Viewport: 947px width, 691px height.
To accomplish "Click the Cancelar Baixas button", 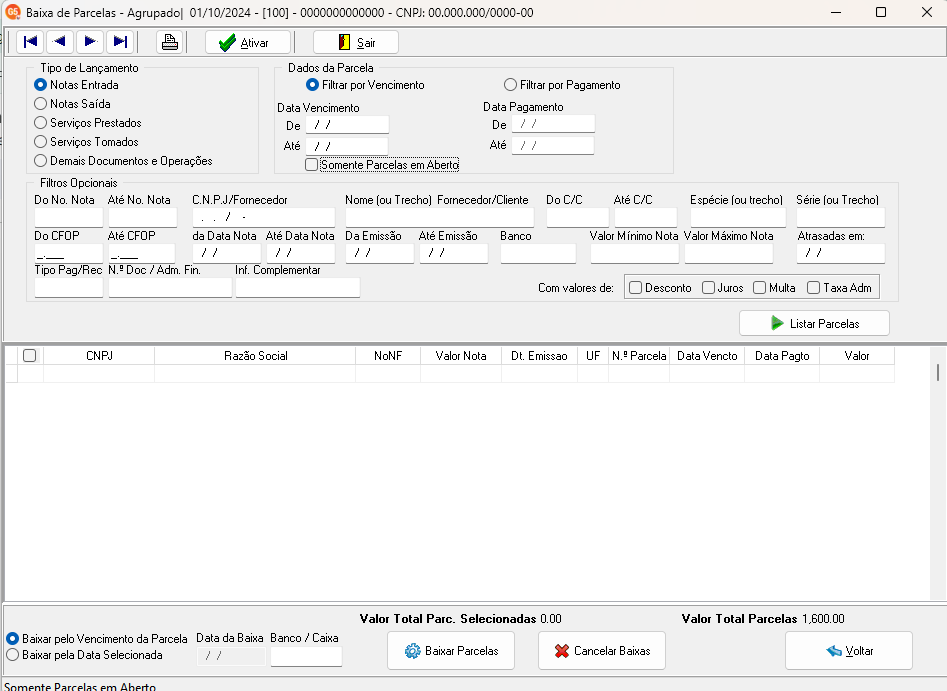I will (602, 651).
